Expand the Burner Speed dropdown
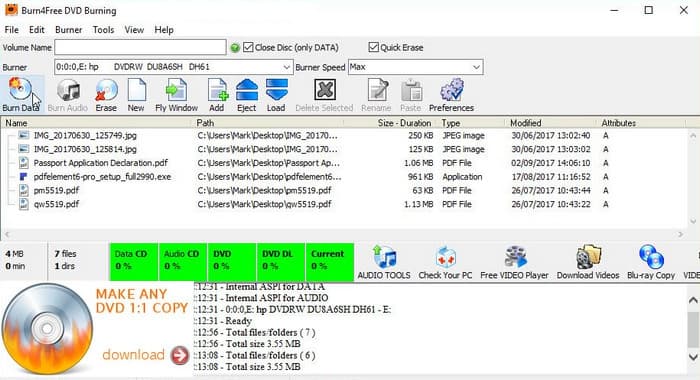 pos(476,67)
